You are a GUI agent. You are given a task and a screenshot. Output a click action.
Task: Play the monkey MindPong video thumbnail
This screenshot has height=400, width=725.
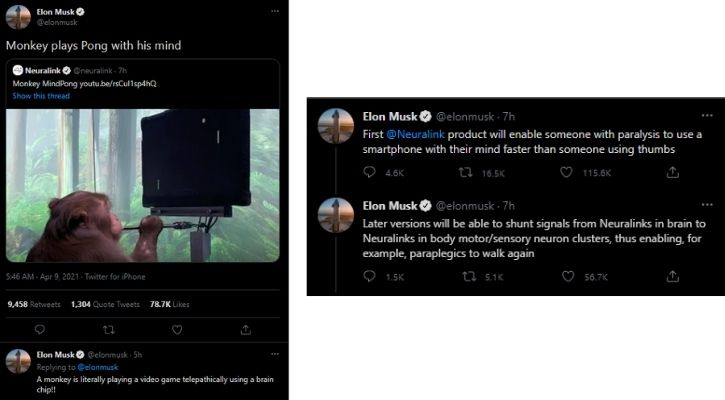point(143,185)
